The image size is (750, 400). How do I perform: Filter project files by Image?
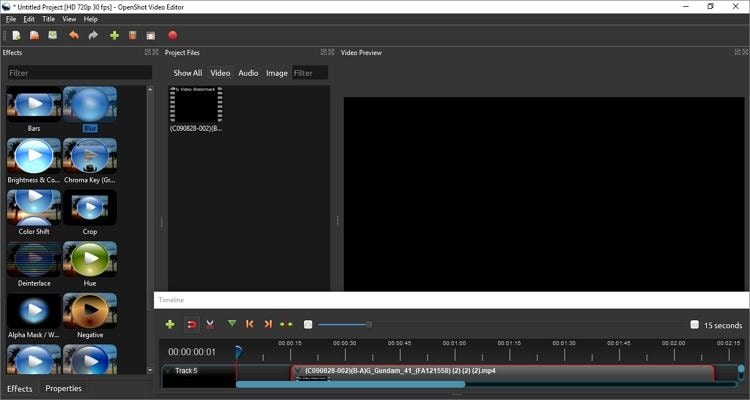276,73
